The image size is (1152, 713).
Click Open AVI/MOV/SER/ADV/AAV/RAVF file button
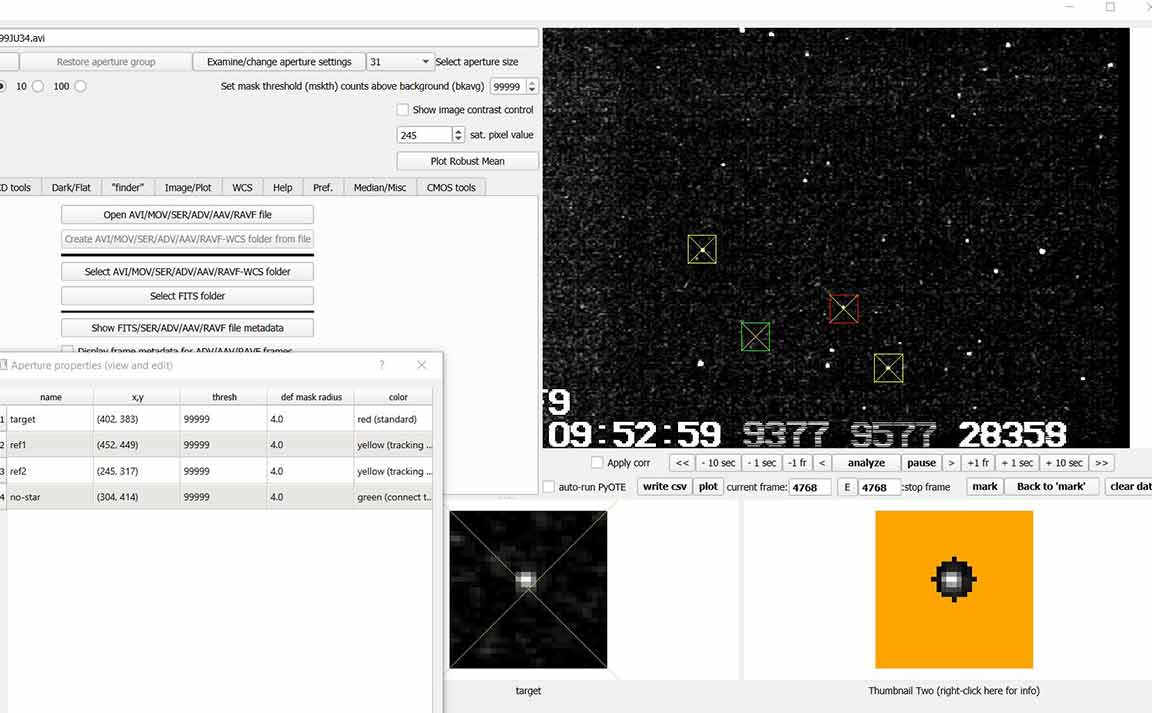point(187,215)
